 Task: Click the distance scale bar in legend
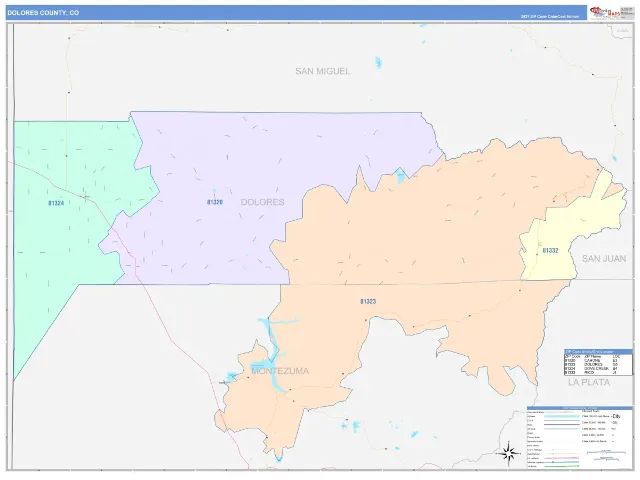[x=606, y=452]
